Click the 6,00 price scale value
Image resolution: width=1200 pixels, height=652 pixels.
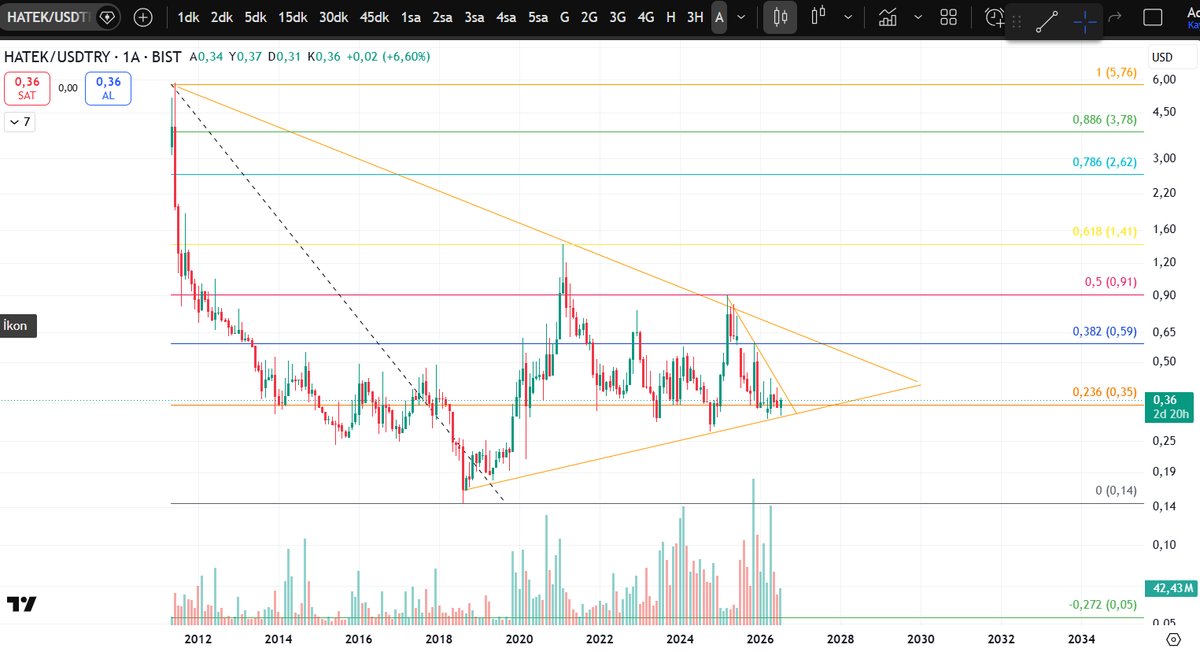pos(1163,80)
